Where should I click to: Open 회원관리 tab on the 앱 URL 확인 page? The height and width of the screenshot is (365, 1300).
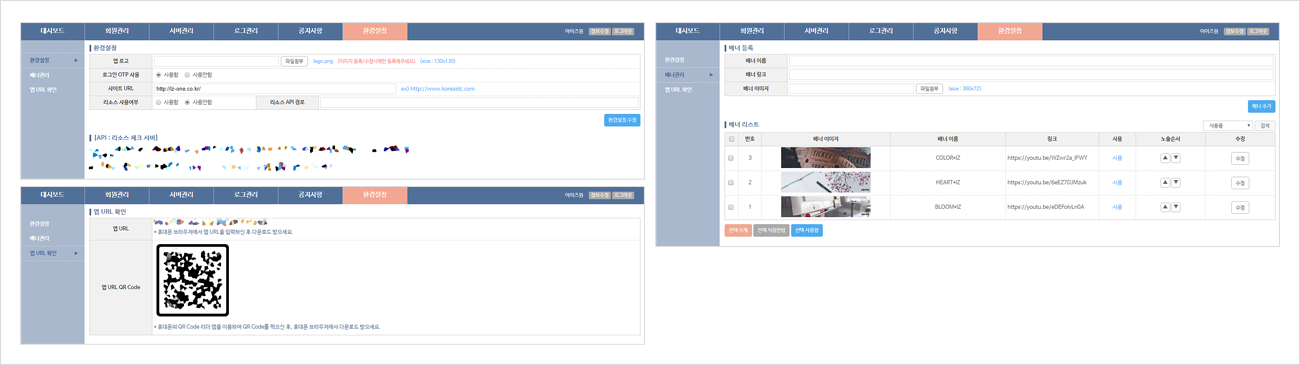pyautogui.click(x=117, y=195)
